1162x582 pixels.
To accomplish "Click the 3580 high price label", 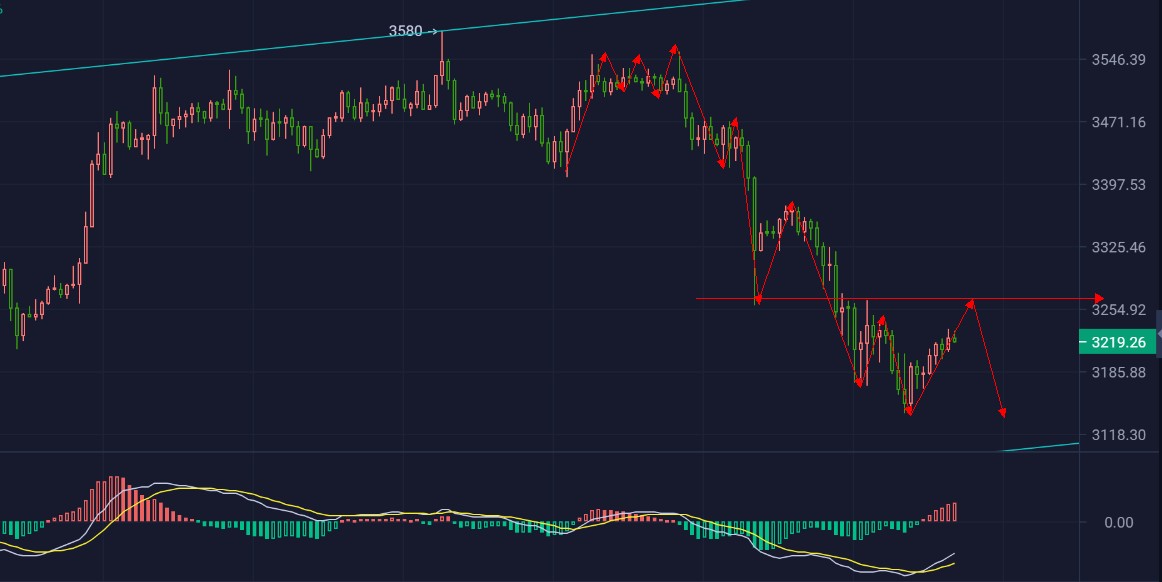I will (405, 31).
